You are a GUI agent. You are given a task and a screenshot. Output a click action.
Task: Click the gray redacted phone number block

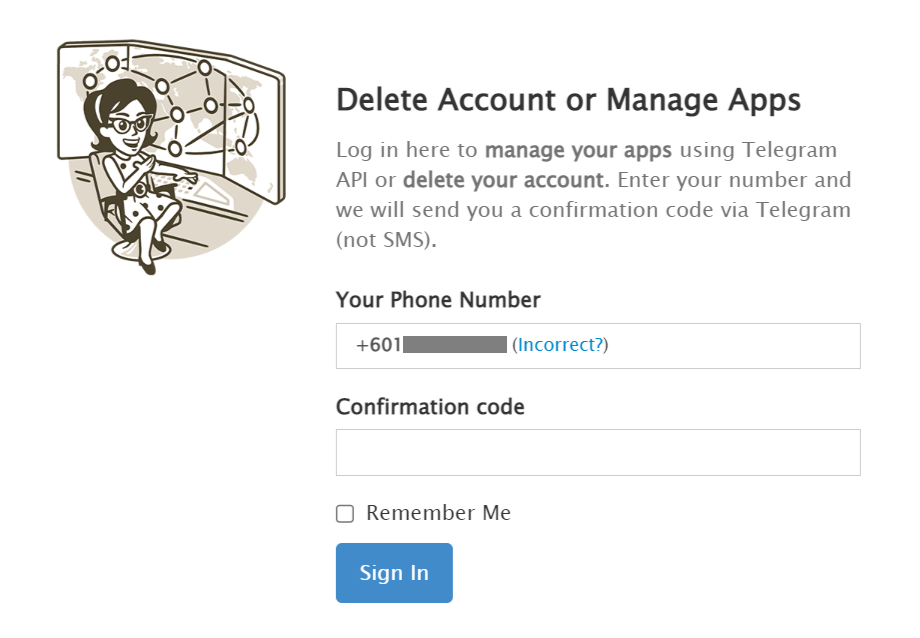454,345
